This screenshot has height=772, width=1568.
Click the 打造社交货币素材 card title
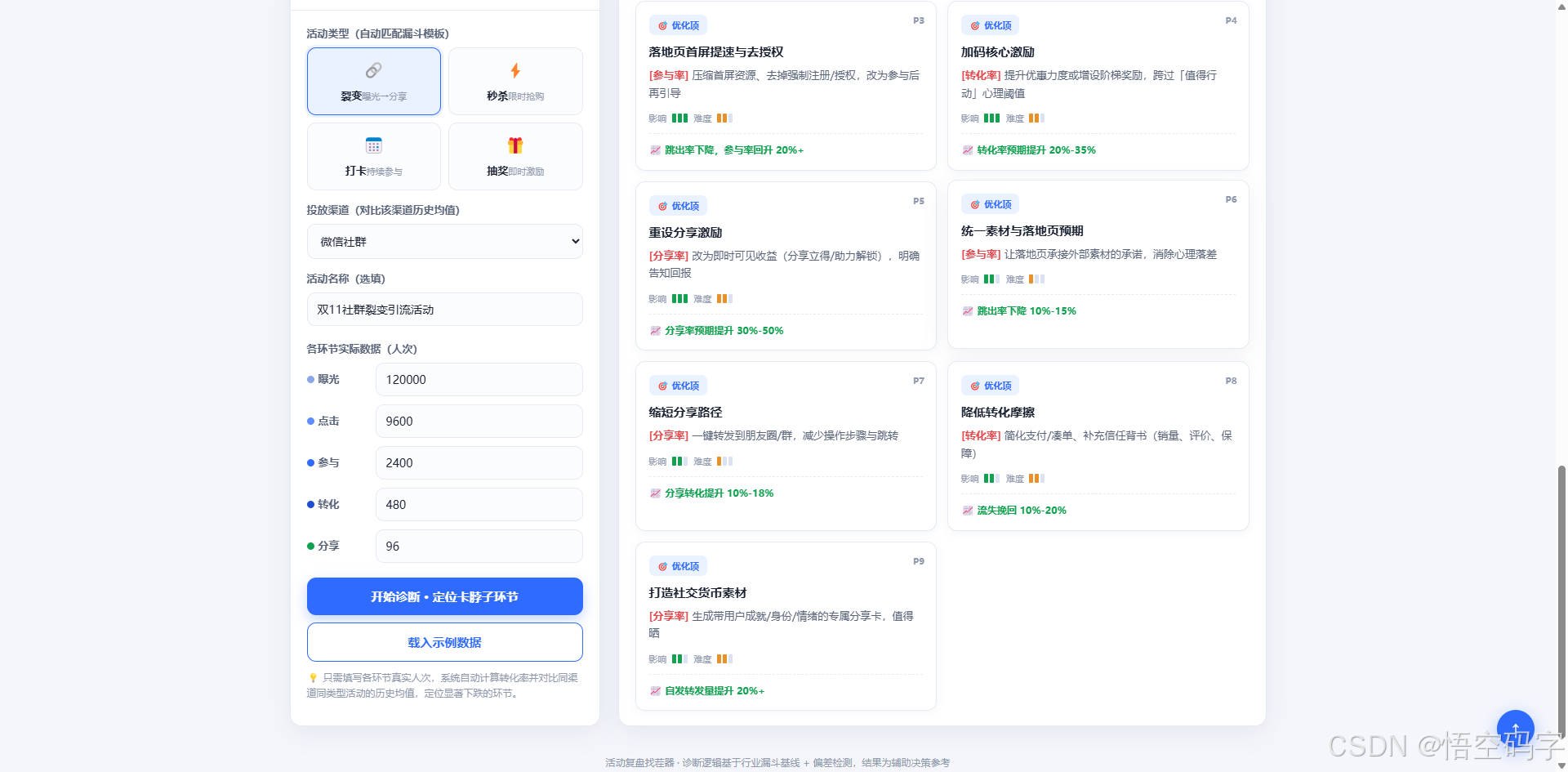[x=698, y=593]
